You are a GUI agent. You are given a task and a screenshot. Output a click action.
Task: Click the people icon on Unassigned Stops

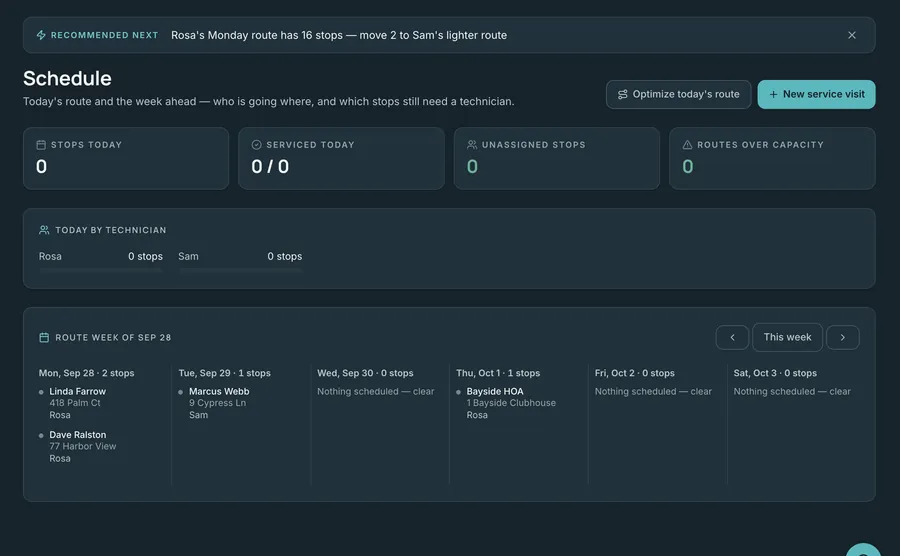click(x=472, y=145)
